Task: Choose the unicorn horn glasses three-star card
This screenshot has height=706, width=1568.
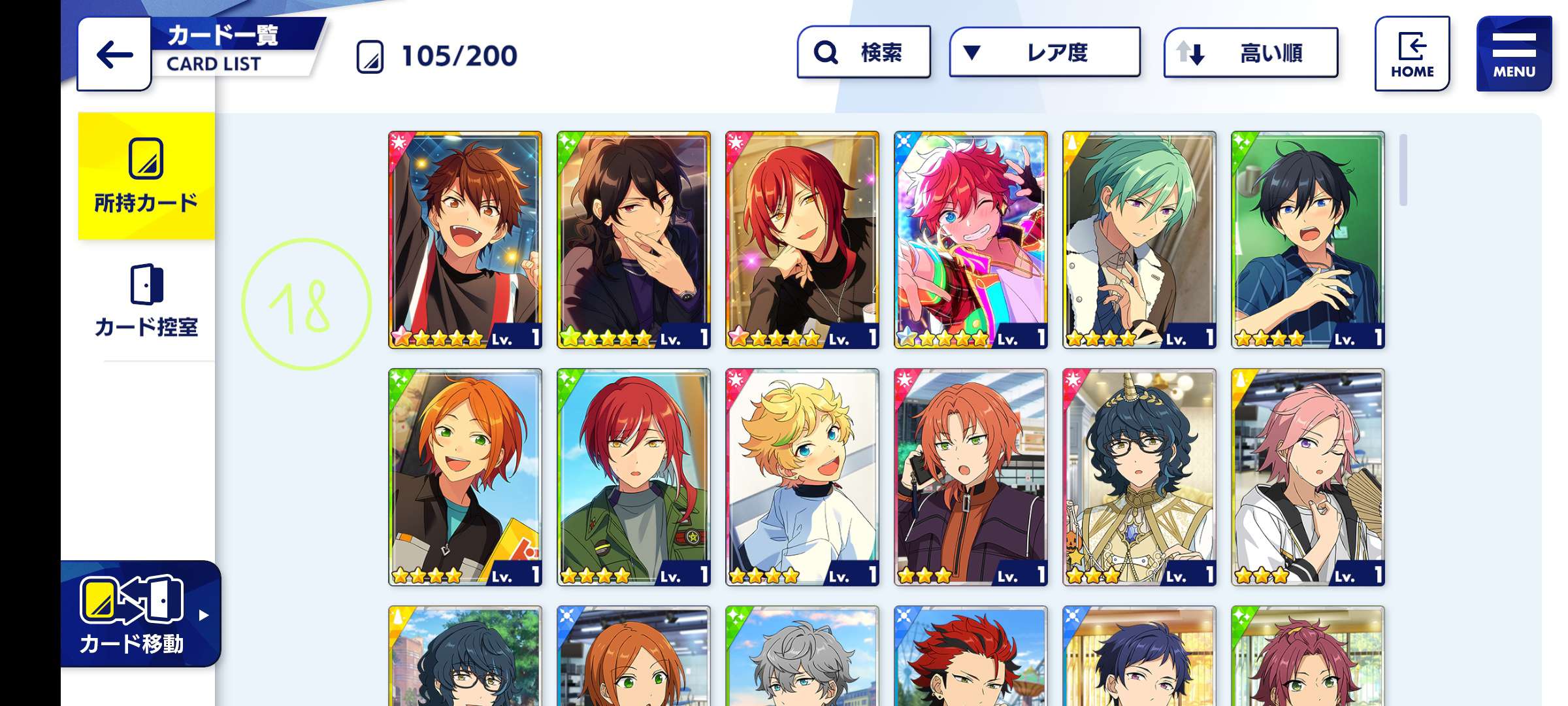Action: coord(1139,477)
